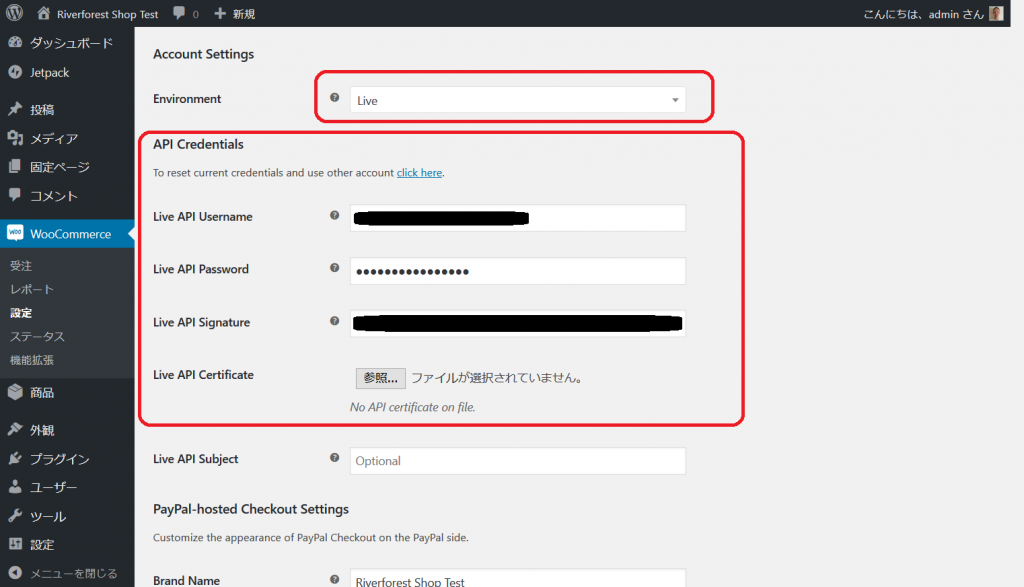
Task: Click the WordPress logo icon in admin bar
Action: click(x=15, y=14)
